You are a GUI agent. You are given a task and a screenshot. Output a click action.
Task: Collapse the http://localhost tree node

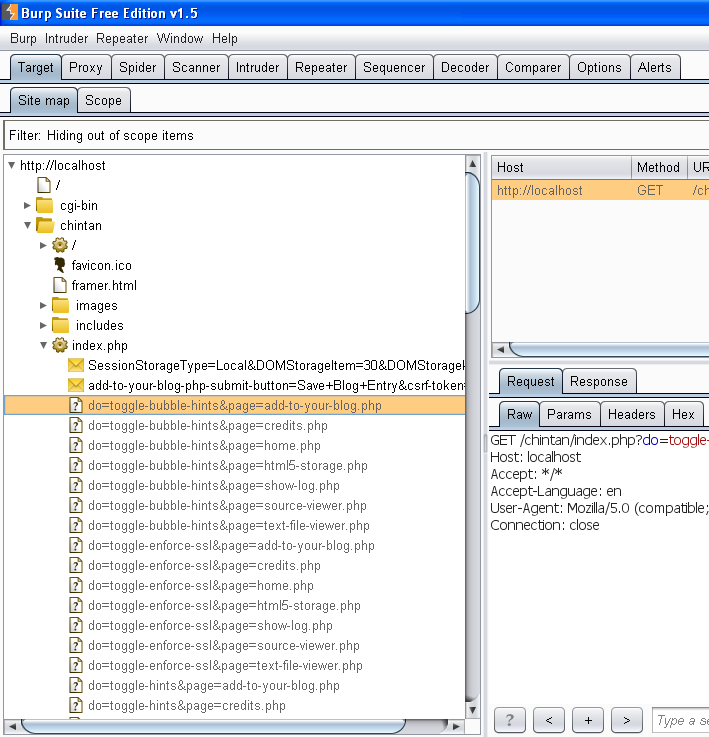[x=12, y=165]
